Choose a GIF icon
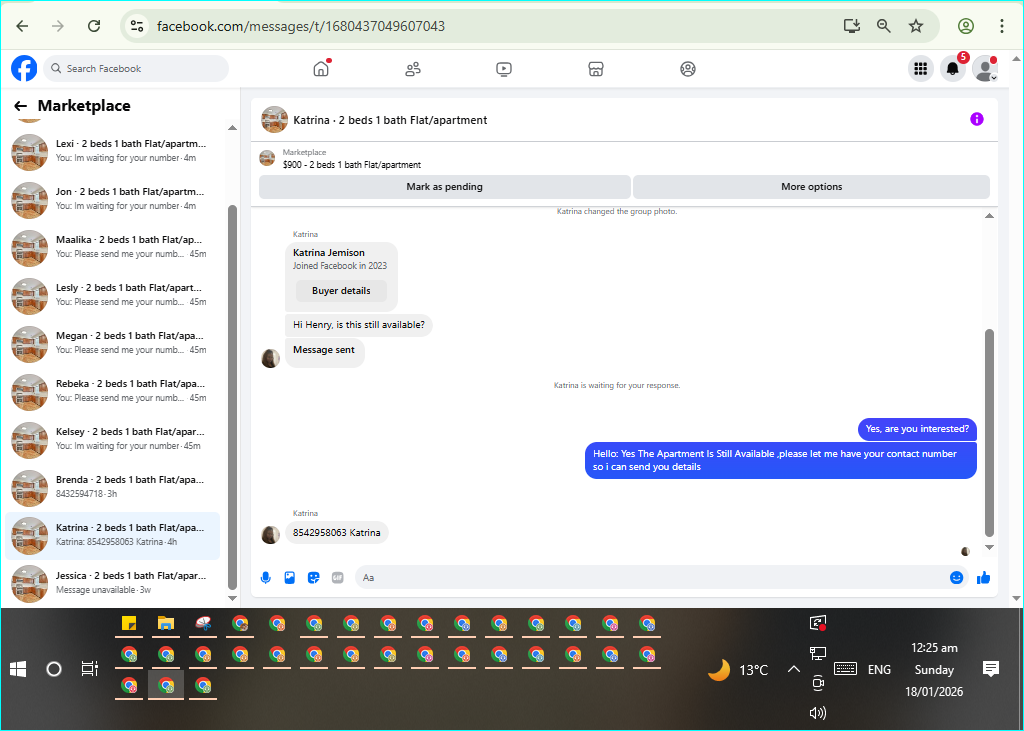 point(338,577)
